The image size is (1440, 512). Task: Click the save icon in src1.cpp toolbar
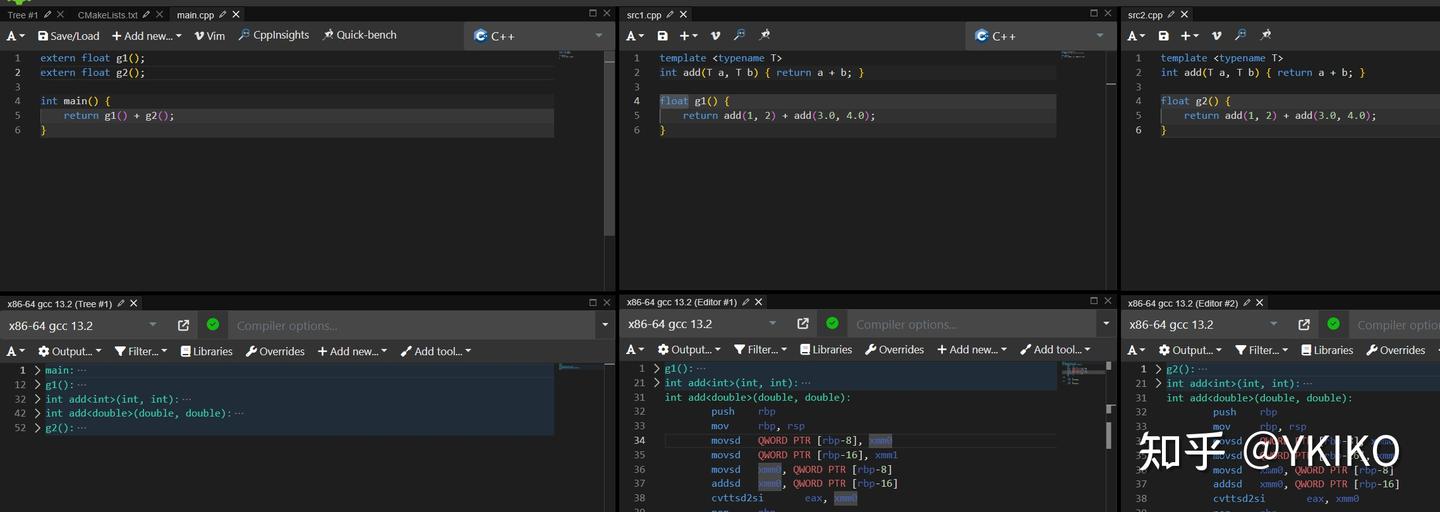point(662,36)
